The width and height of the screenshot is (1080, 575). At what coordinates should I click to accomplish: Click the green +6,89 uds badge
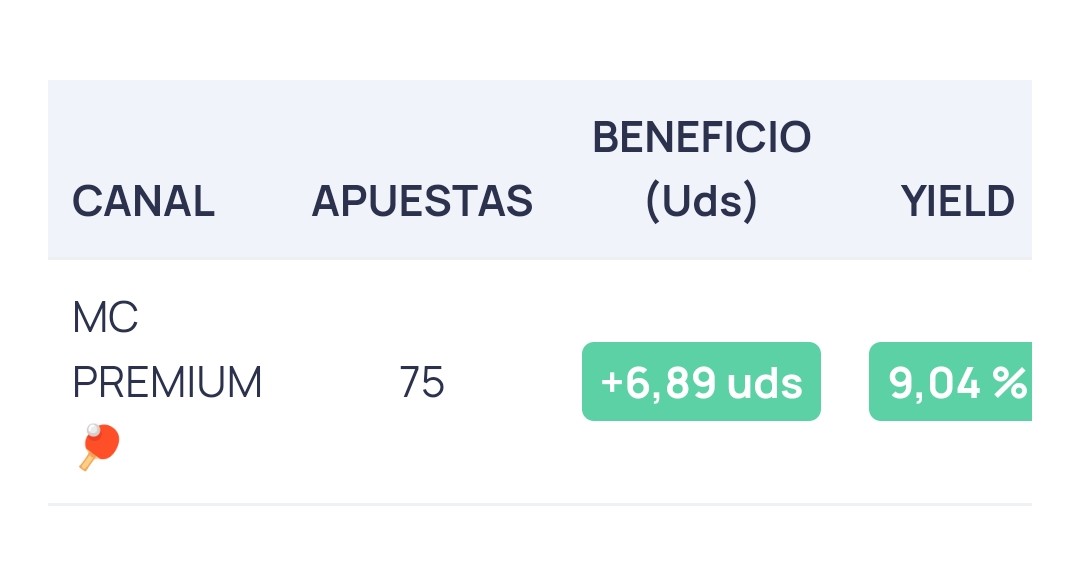tap(701, 381)
